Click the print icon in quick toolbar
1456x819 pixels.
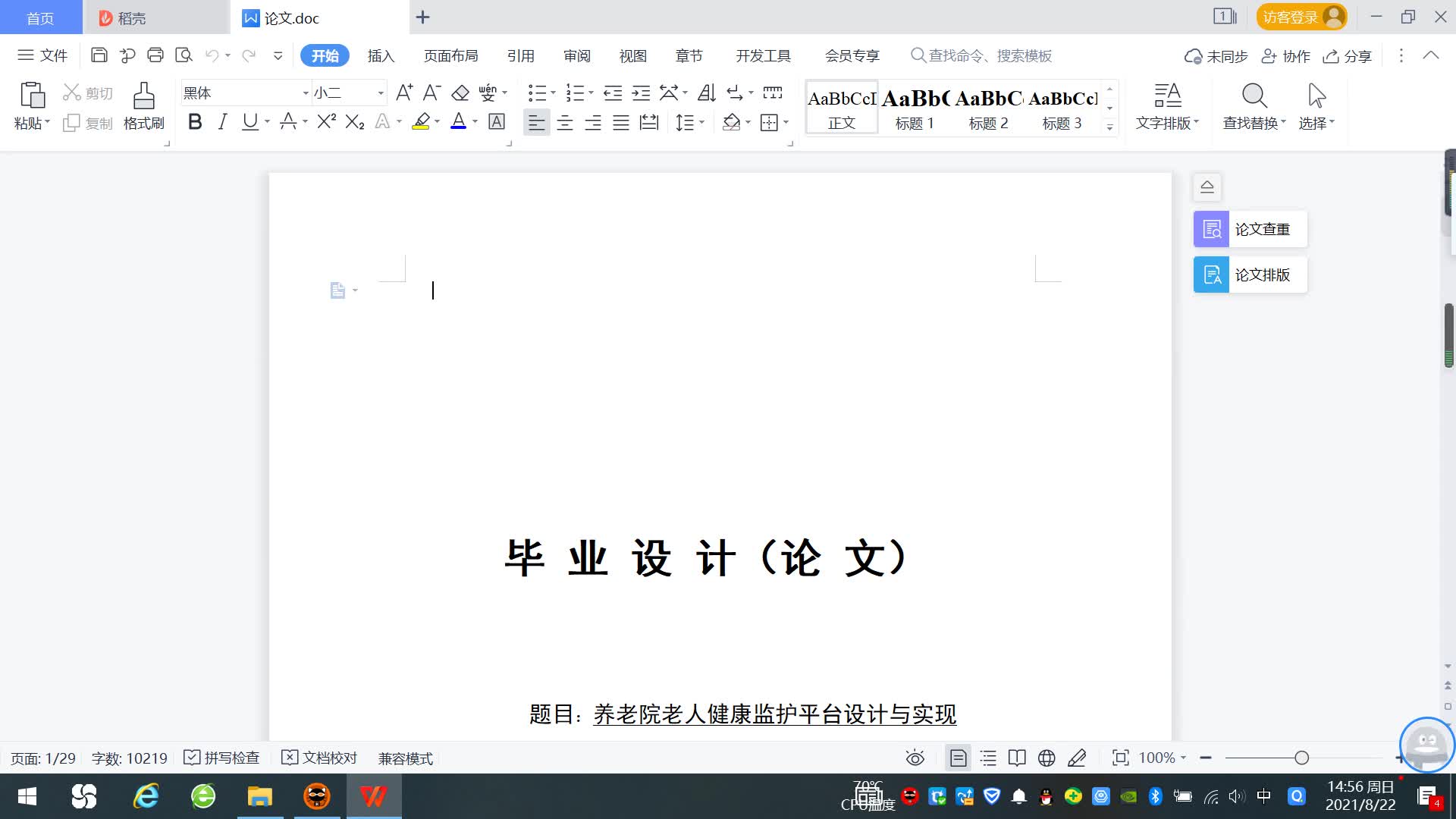click(155, 55)
